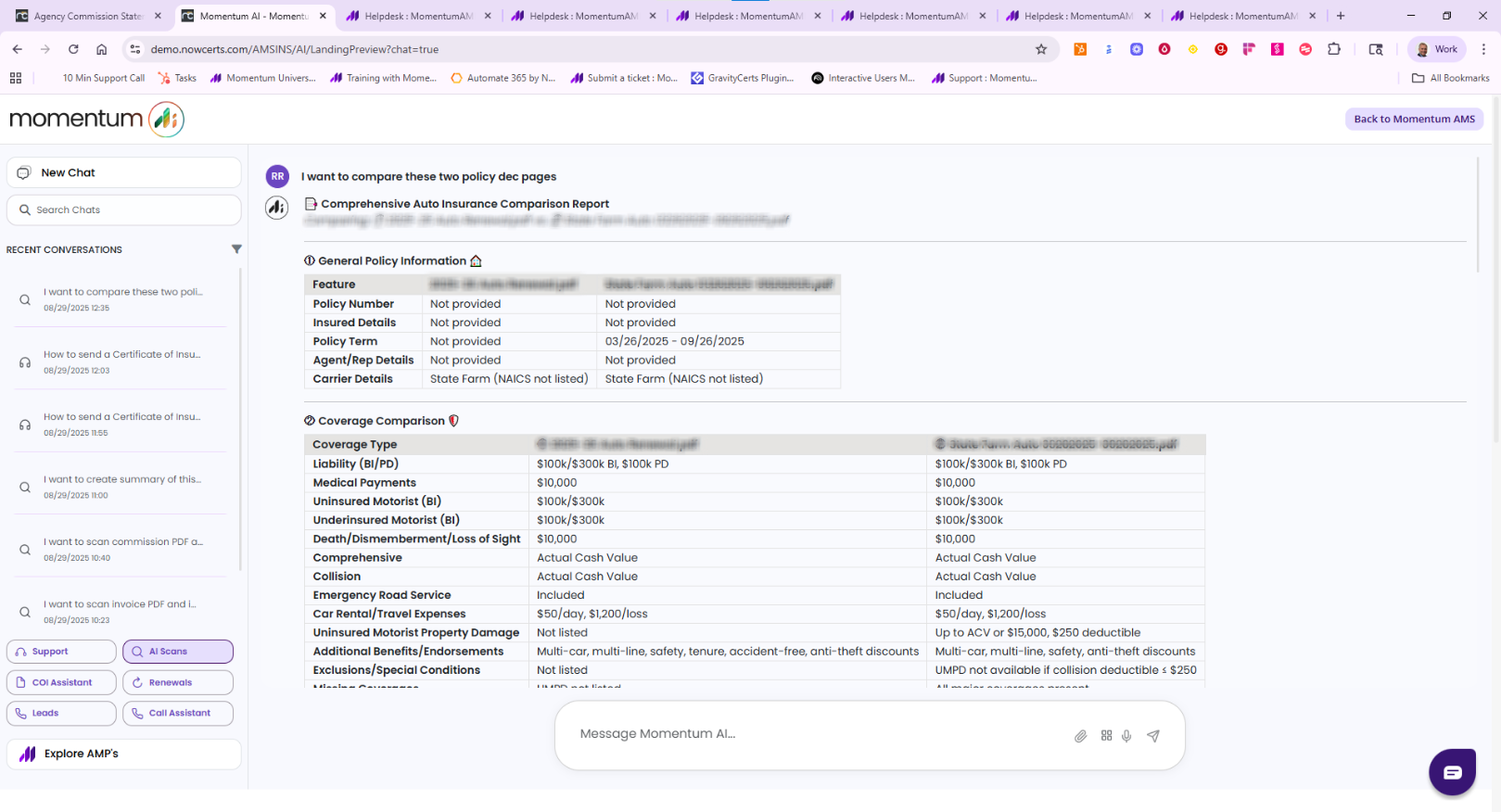The width and height of the screenshot is (1501, 812).
Task: Click the send message arrow icon
Action: [1153, 736]
